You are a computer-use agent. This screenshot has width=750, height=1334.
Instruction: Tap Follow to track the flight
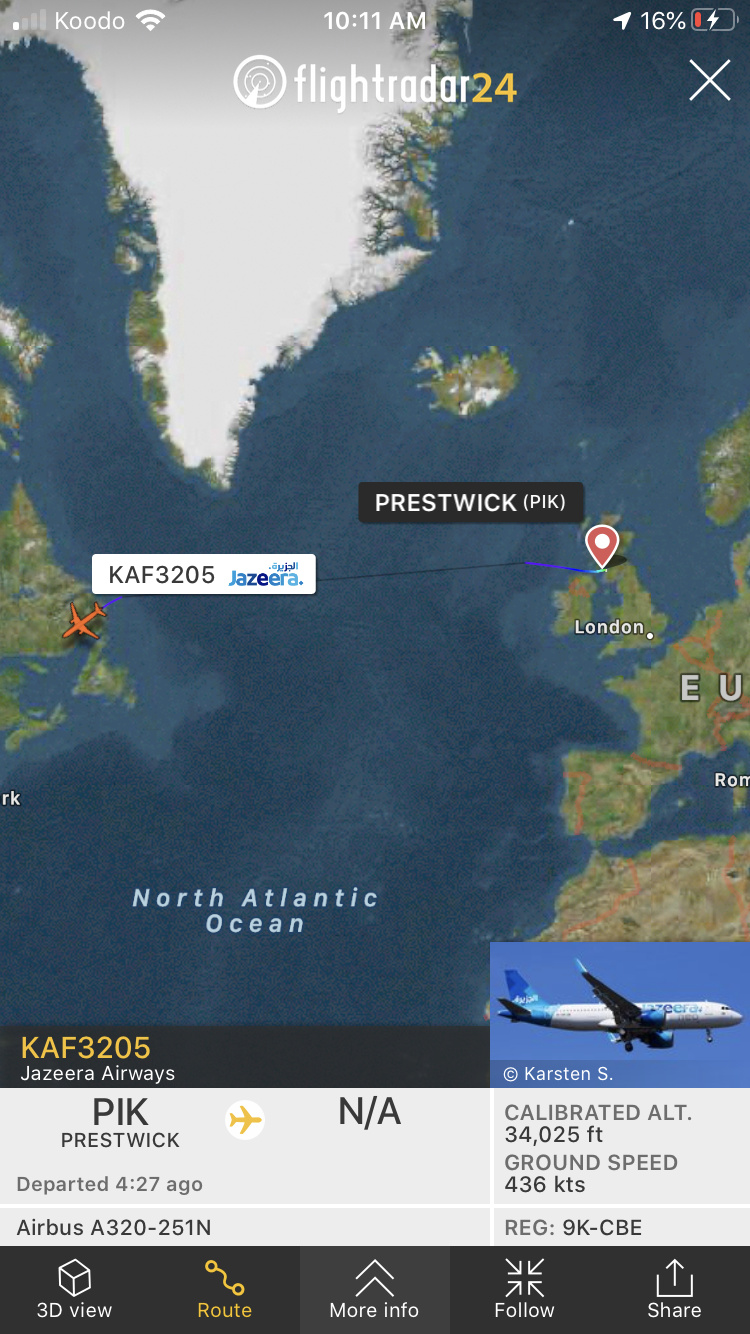tap(524, 1290)
